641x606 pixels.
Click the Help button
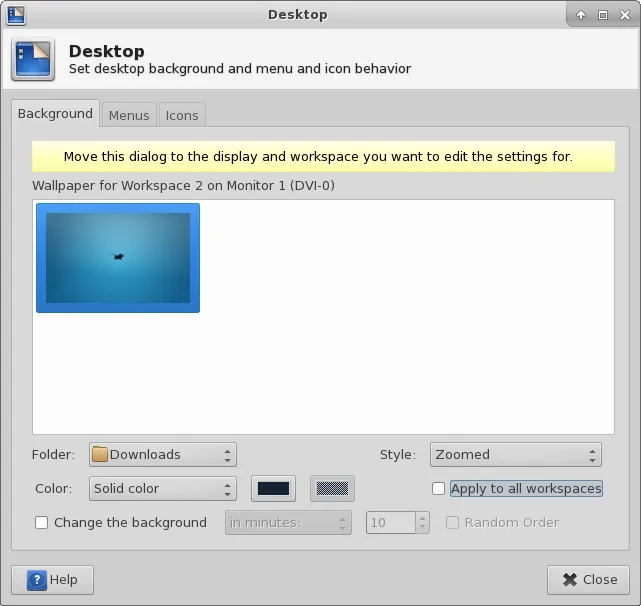tap(52, 580)
